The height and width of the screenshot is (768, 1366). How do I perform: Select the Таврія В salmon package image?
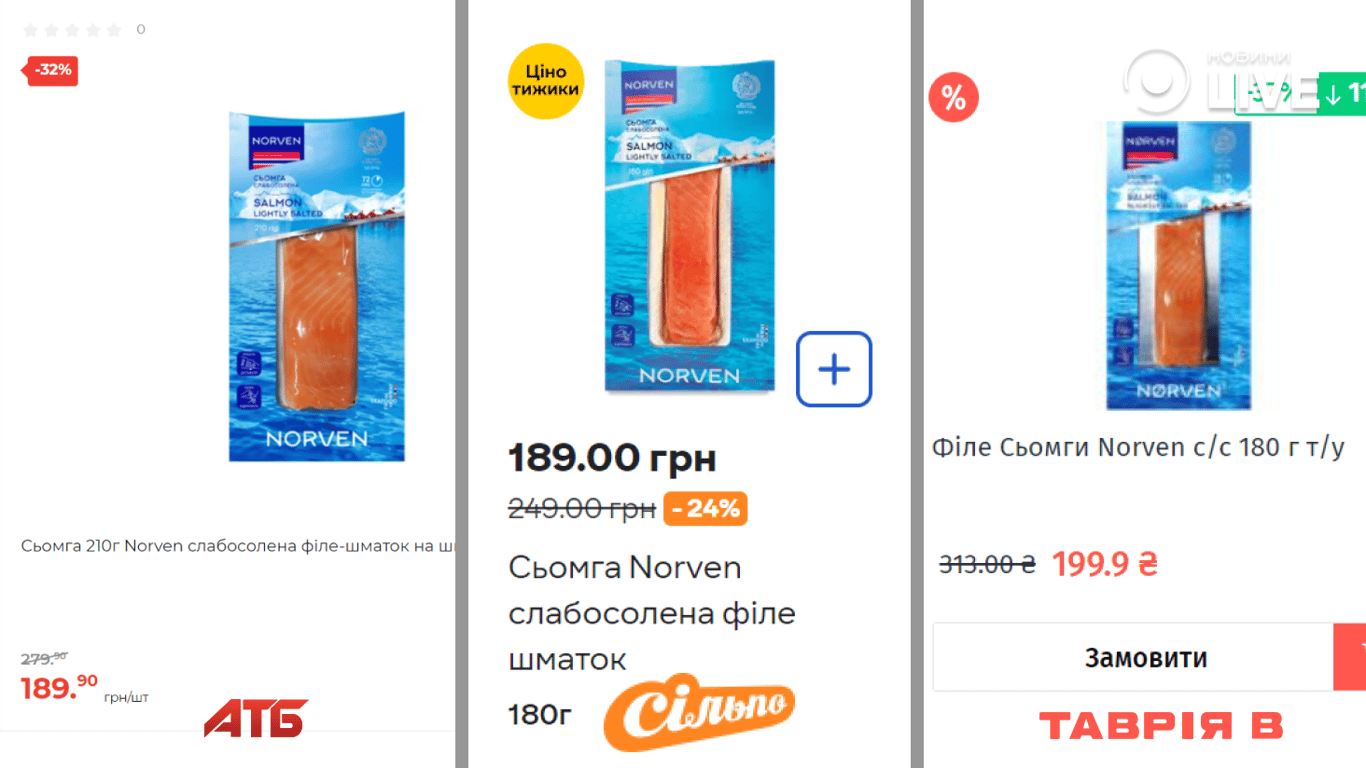click(x=1178, y=265)
